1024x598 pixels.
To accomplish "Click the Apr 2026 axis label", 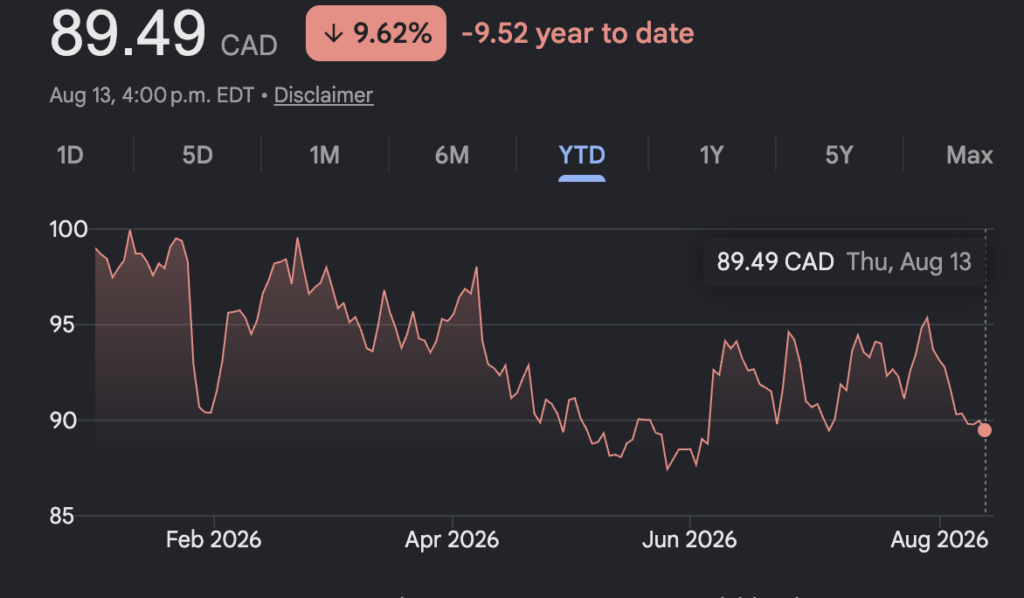I will click(452, 540).
